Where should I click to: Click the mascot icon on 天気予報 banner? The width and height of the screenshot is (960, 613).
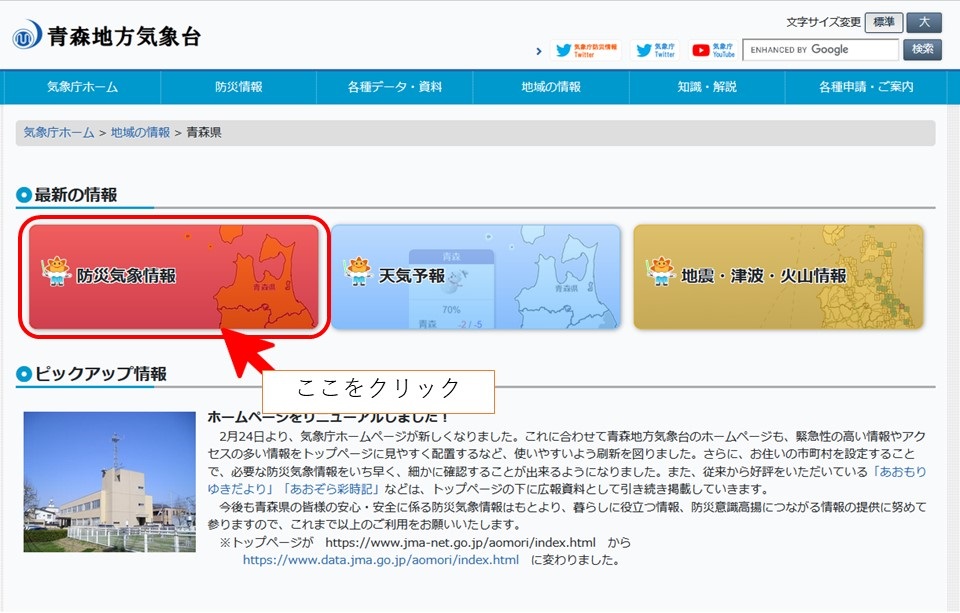point(358,272)
